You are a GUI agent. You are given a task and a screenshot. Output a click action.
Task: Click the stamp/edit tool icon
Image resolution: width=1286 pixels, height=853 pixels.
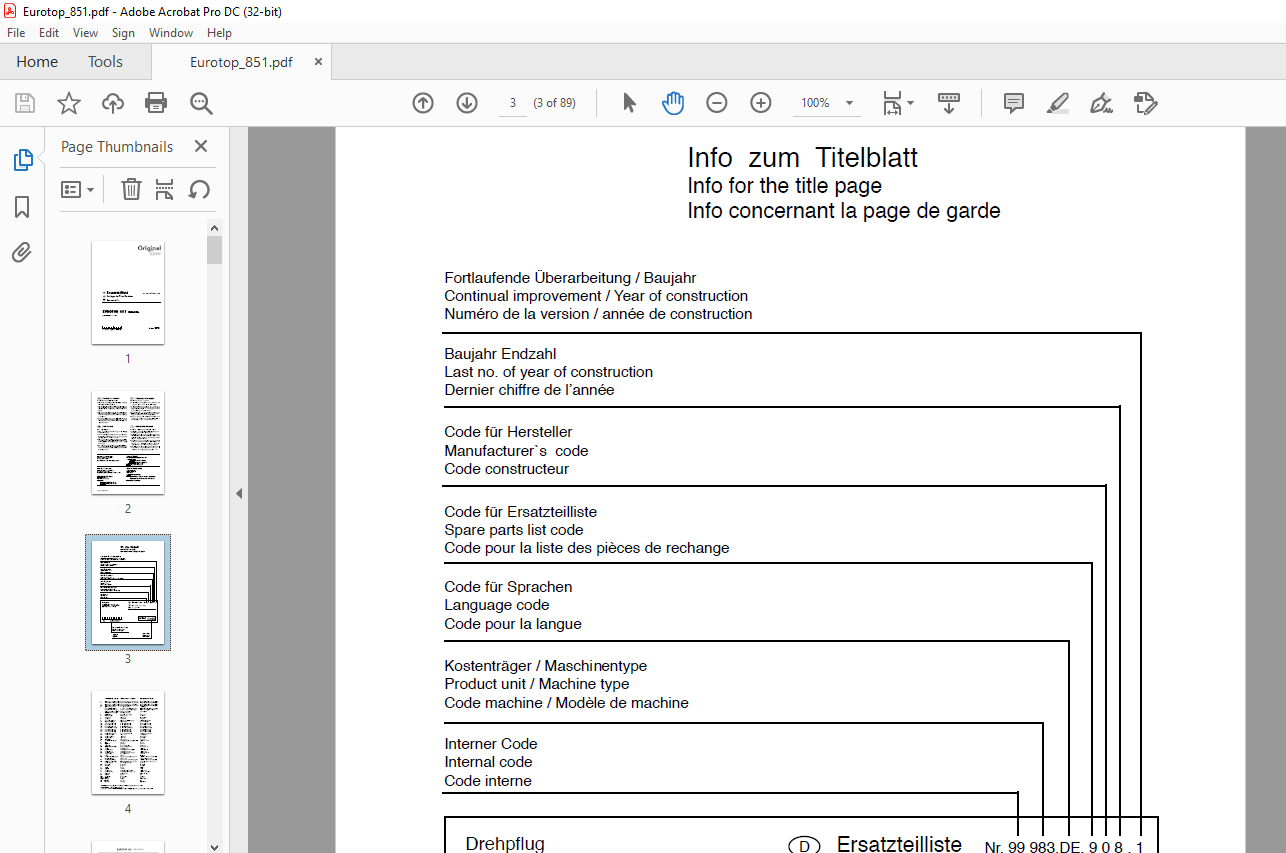1146,103
